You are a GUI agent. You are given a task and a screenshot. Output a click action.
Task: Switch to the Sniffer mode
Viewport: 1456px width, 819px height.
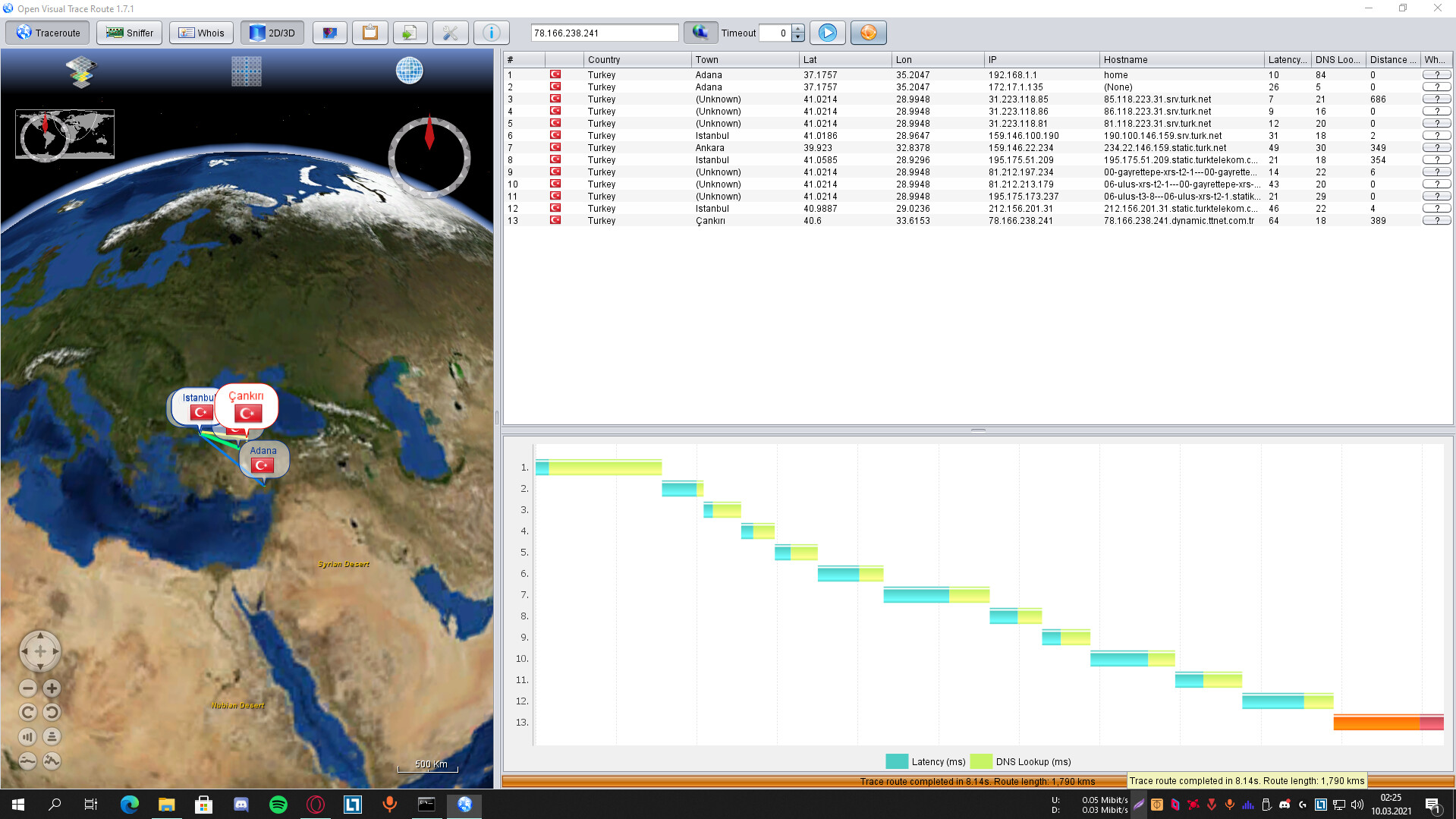(x=130, y=33)
